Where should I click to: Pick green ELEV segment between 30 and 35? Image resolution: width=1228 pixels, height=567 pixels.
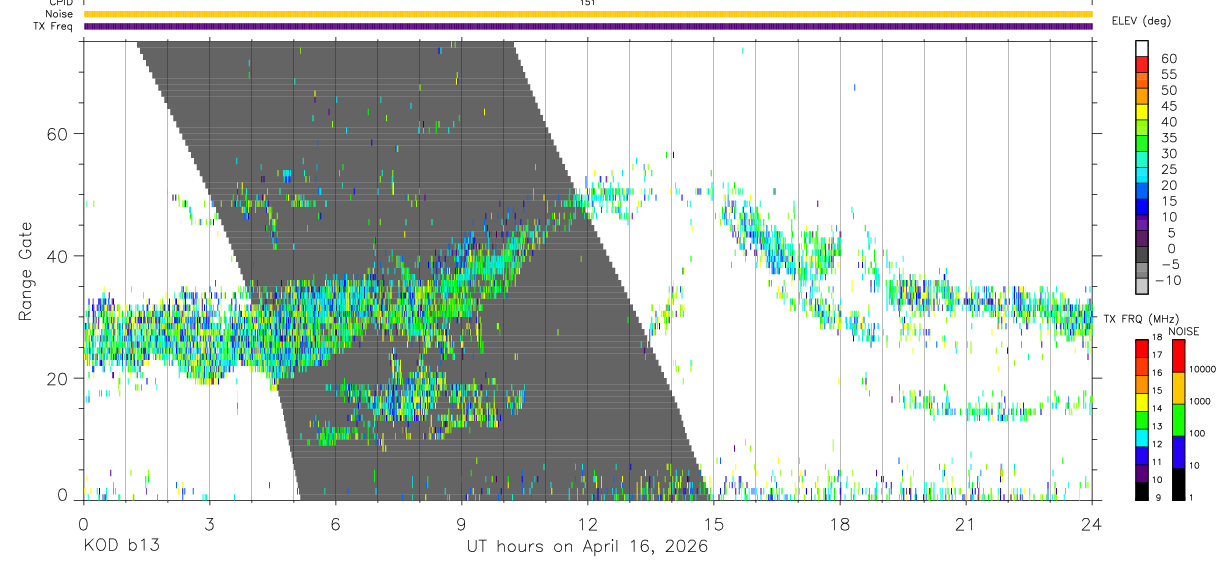point(1142,145)
